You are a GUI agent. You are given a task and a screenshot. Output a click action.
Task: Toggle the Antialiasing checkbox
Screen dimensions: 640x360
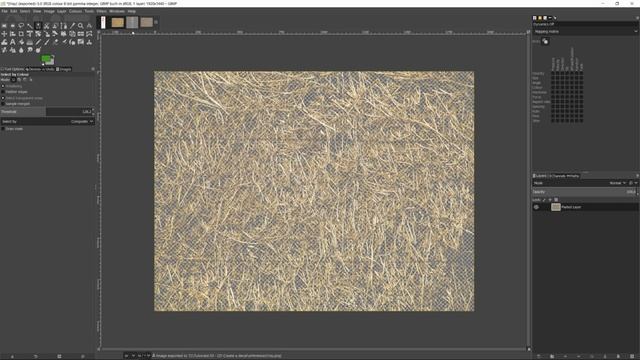(3, 86)
